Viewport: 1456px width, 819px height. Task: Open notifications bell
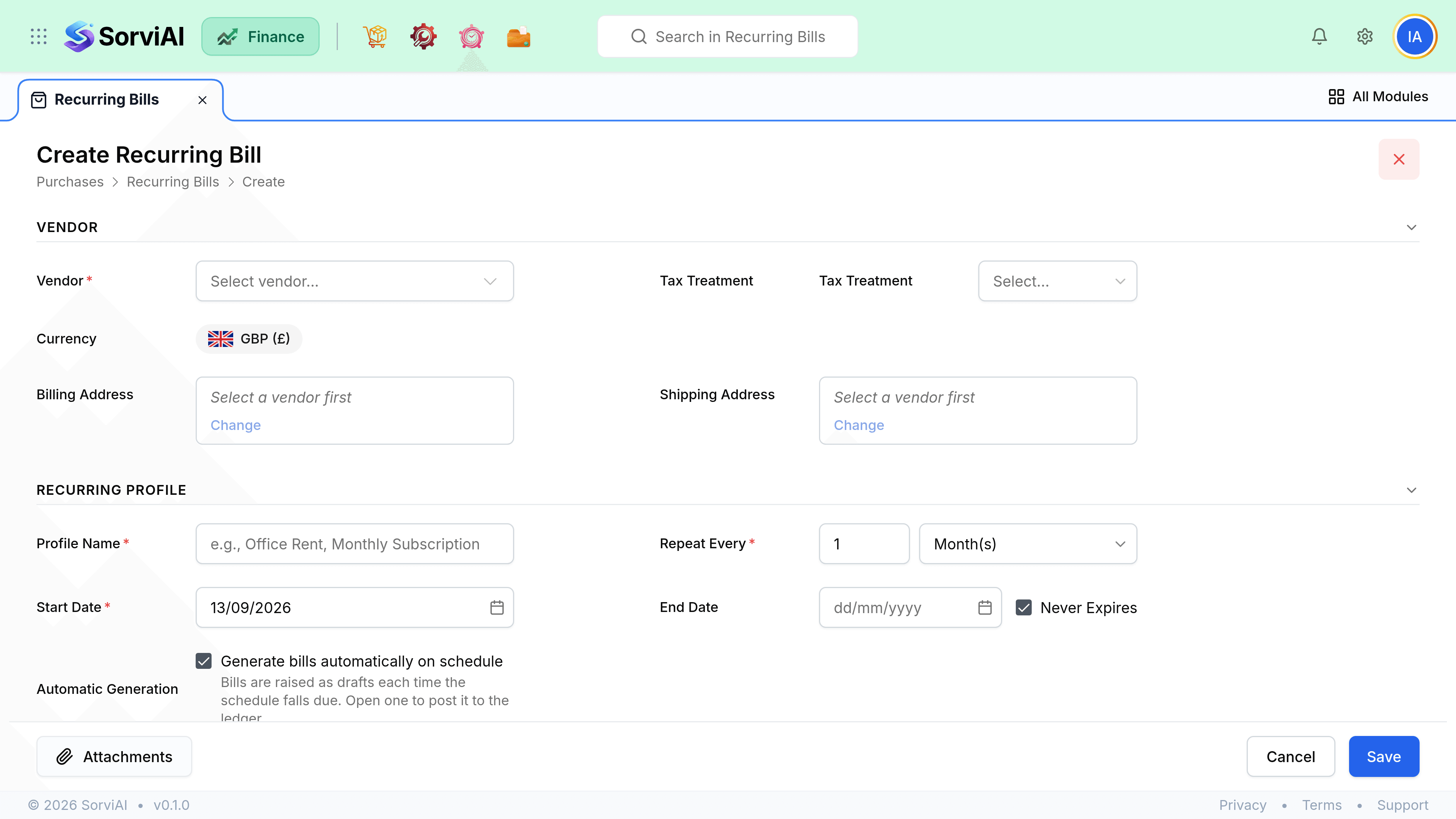click(1319, 37)
